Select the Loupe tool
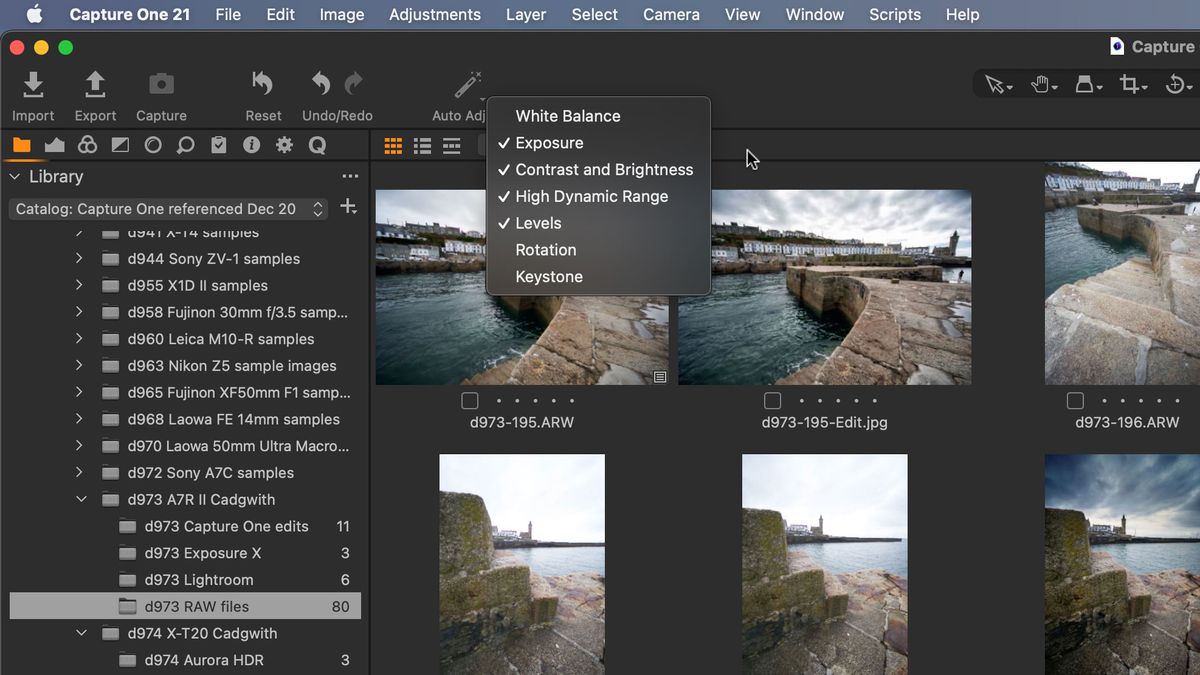Image resolution: width=1200 pixels, height=675 pixels. (x=185, y=145)
